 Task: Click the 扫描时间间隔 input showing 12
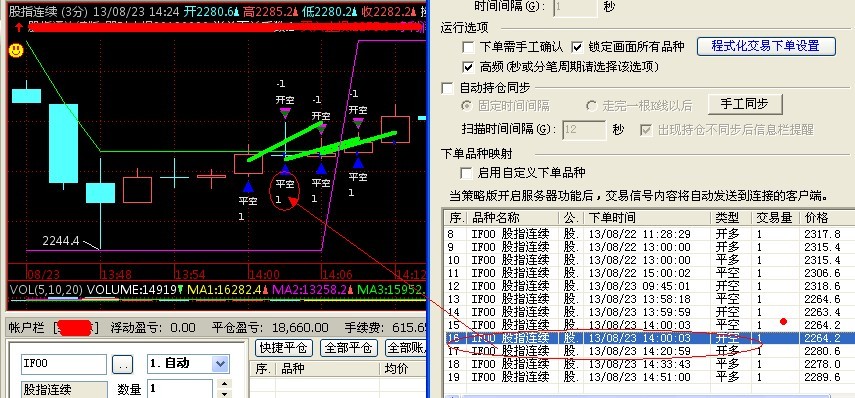pyautogui.click(x=584, y=130)
